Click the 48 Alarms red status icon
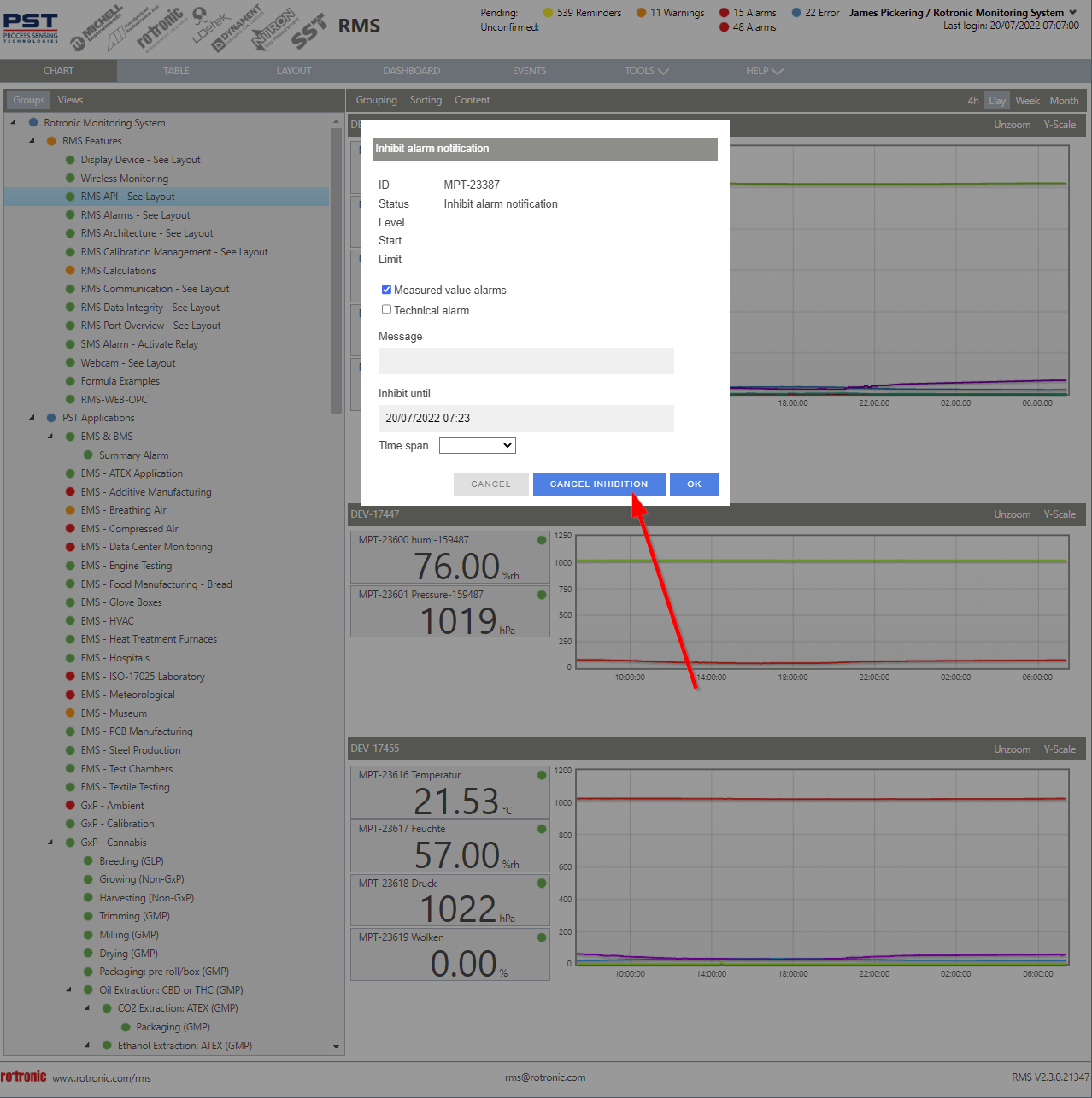The image size is (1092, 1098). (725, 26)
